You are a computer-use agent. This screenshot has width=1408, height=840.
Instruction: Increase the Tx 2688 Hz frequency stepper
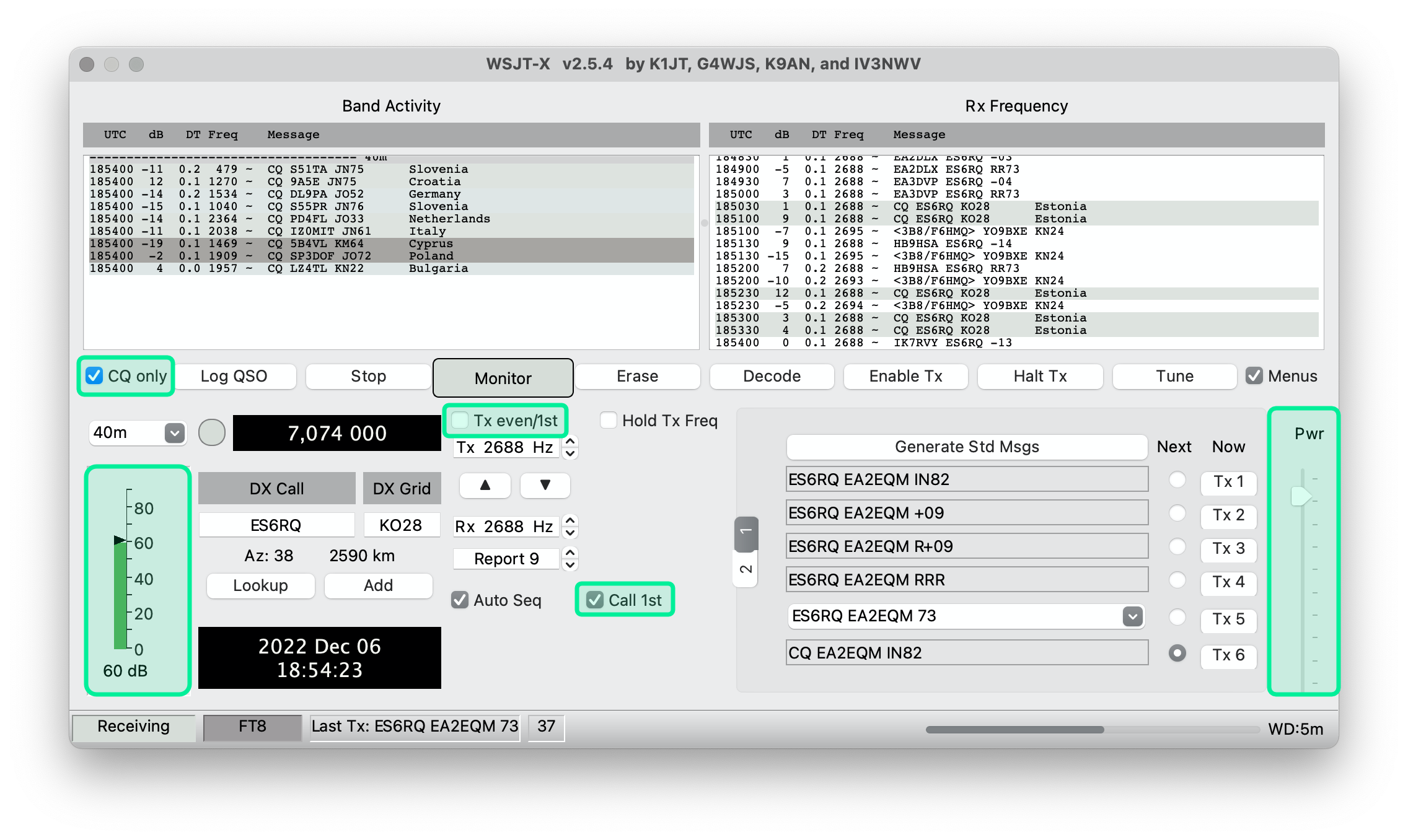tap(570, 442)
